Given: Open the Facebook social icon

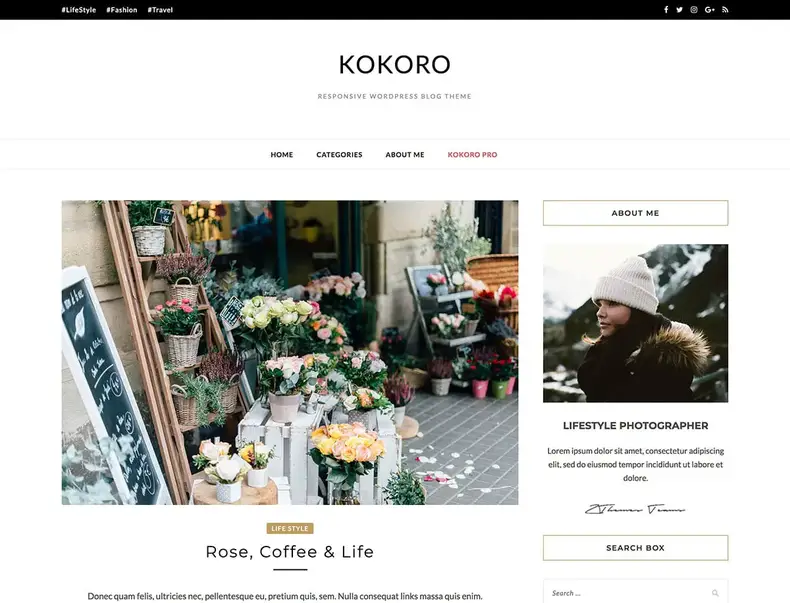Looking at the screenshot, I should [x=666, y=10].
